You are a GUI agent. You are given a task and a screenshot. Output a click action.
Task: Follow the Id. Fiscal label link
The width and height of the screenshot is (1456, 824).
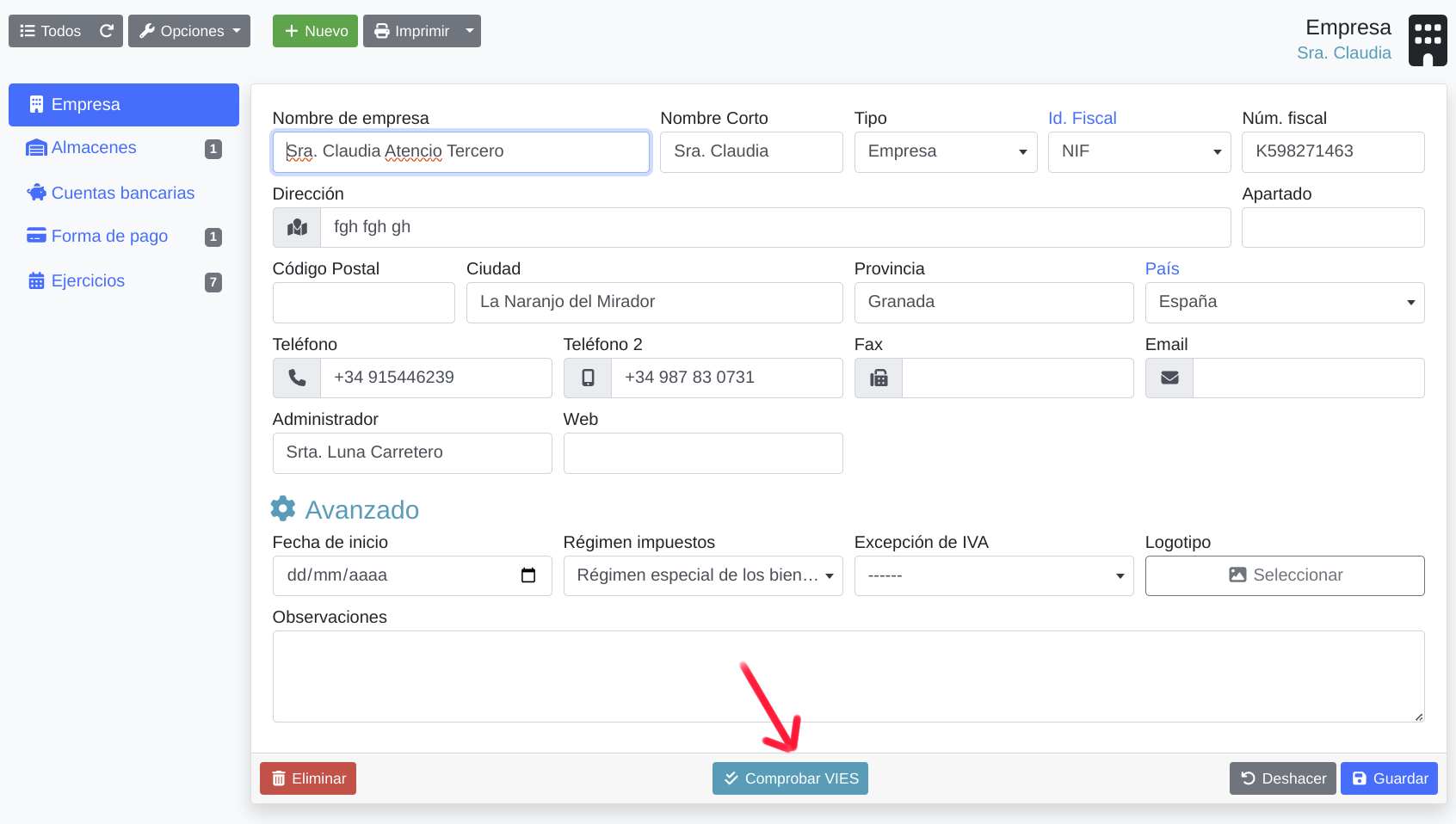pos(1082,118)
